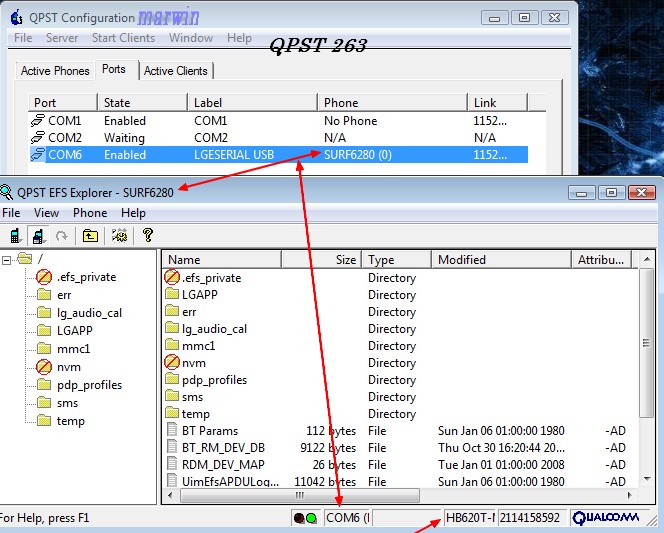The width and height of the screenshot is (664, 533).
Task: Click the Phone column header in Ports
Action: click(393, 102)
